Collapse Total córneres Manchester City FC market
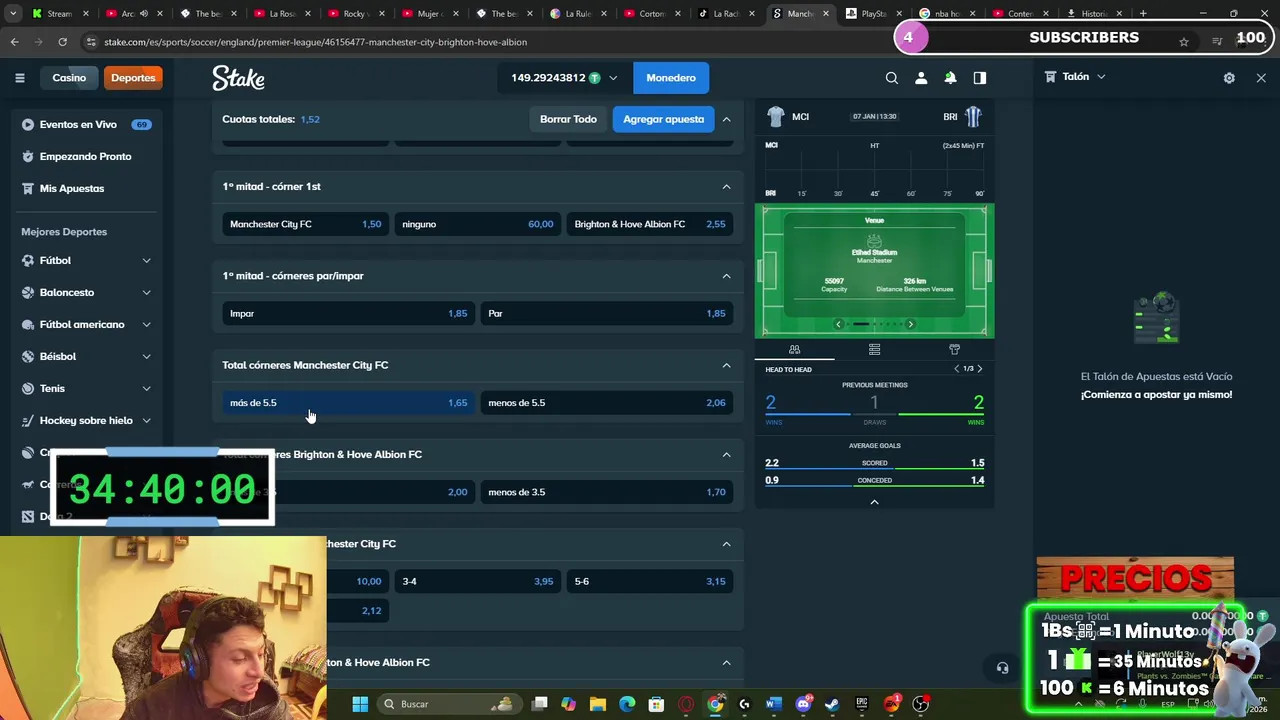1280x720 pixels. pyautogui.click(x=726, y=365)
